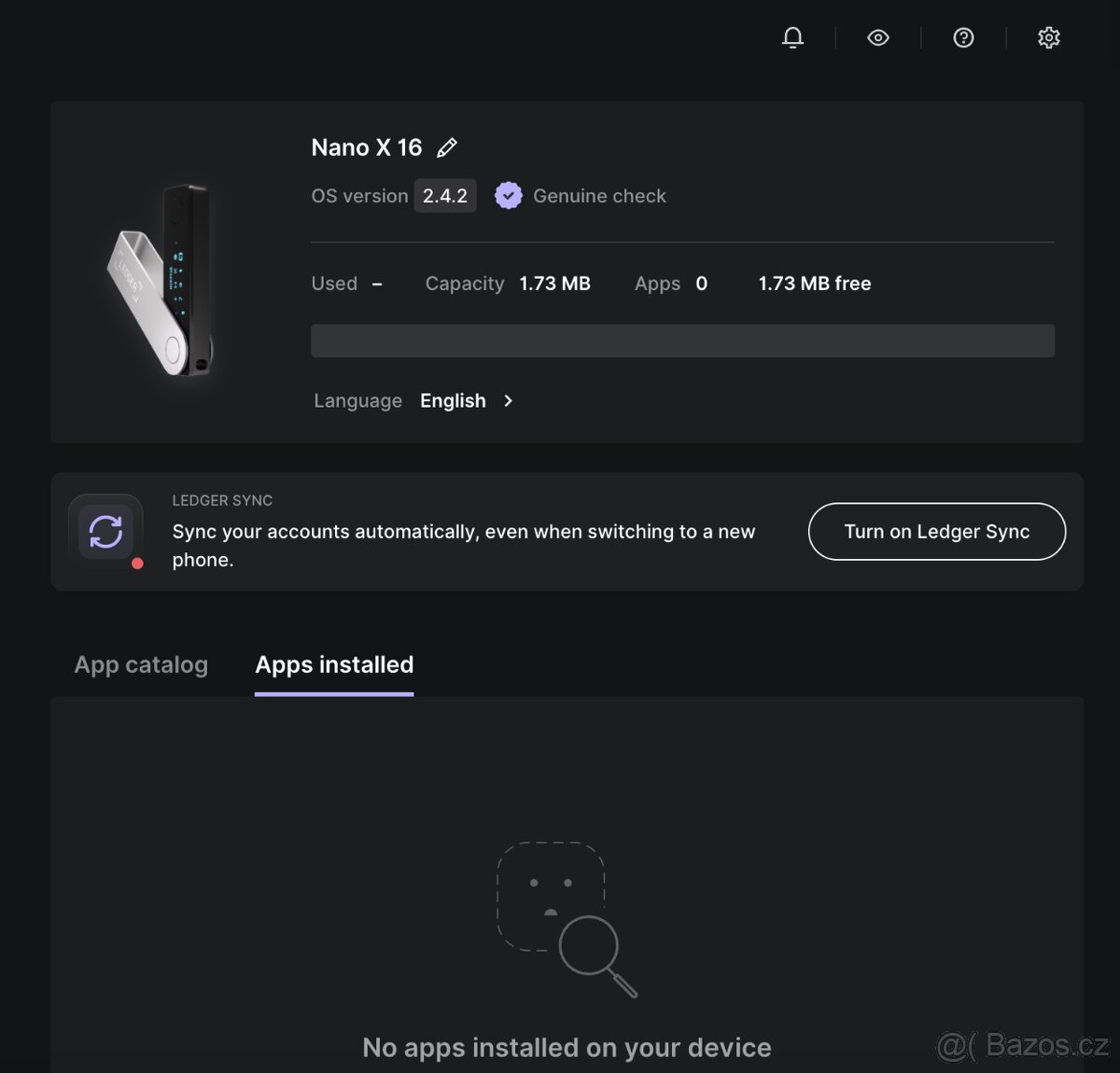
Task: Open the help question mark icon
Action: pos(963,37)
